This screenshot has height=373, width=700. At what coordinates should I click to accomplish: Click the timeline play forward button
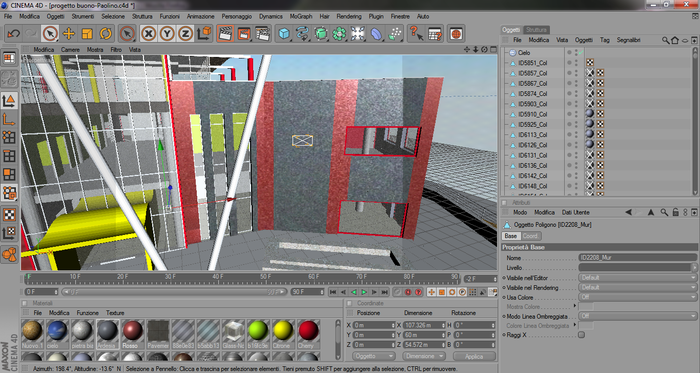click(x=364, y=292)
